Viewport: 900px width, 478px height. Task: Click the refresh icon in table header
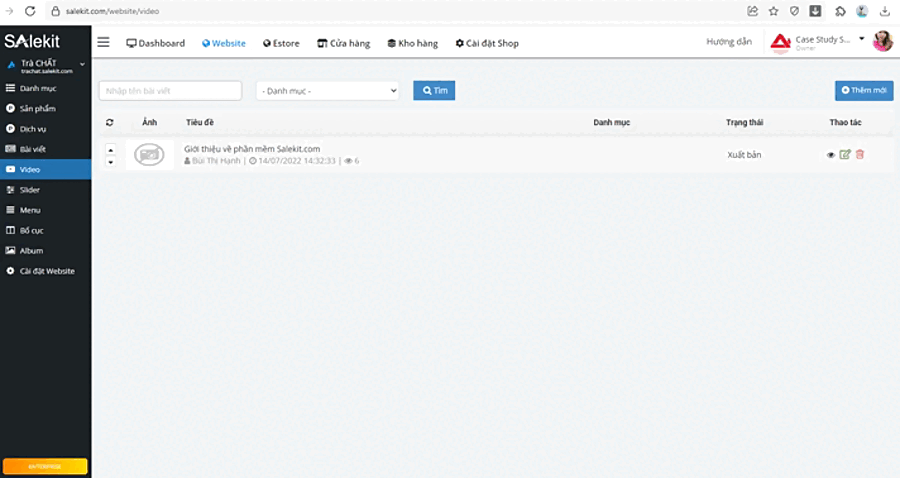pyautogui.click(x=110, y=122)
